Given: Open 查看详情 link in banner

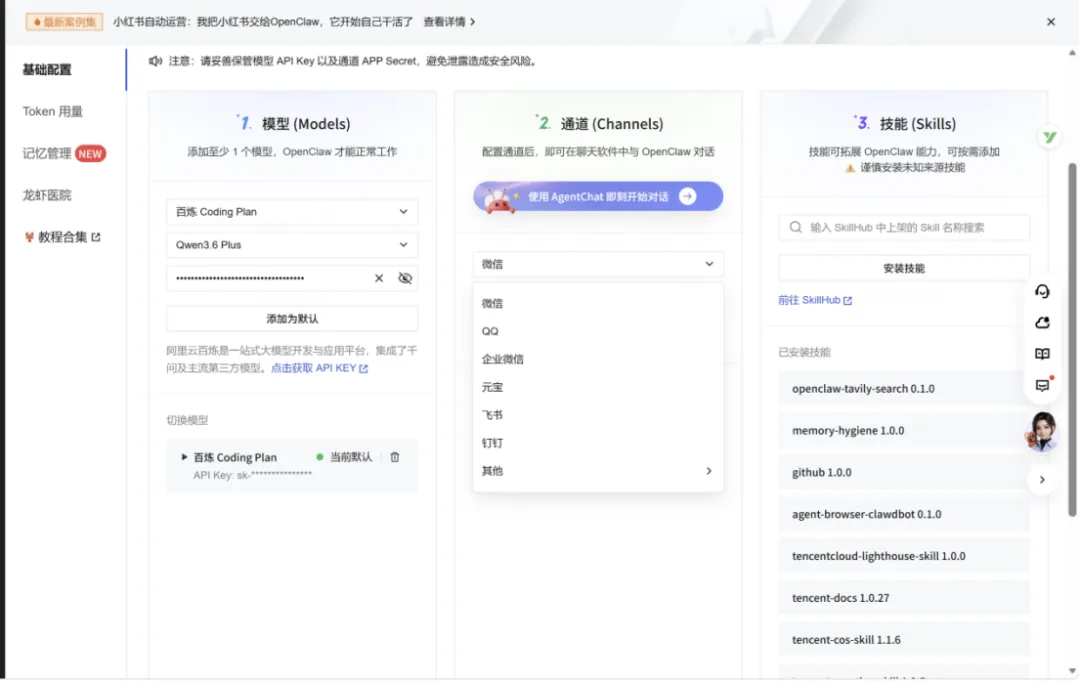Looking at the screenshot, I should pyautogui.click(x=449, y=22).
